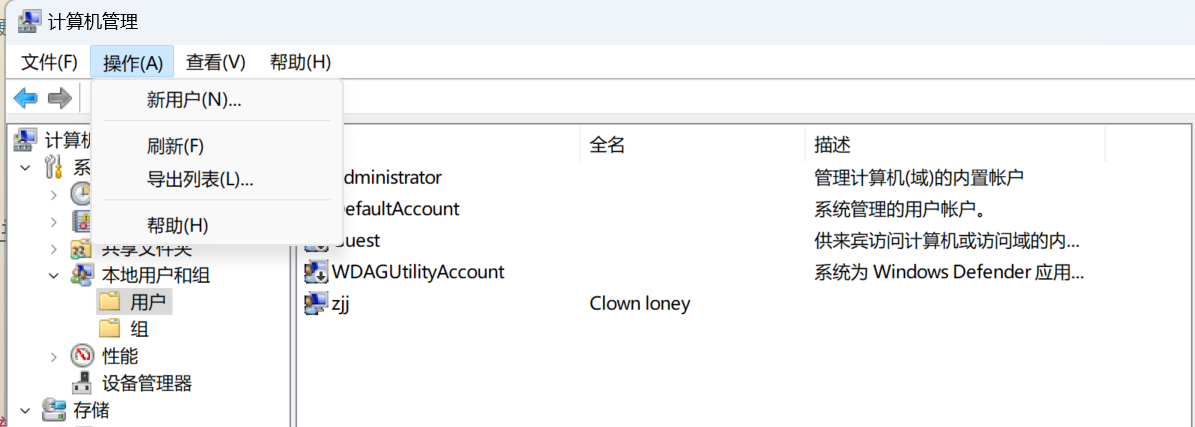The width and height of the screenshot is (1195, 427).
Task: Select 刷新(F) in the open menu
Action: pos(175,146)
